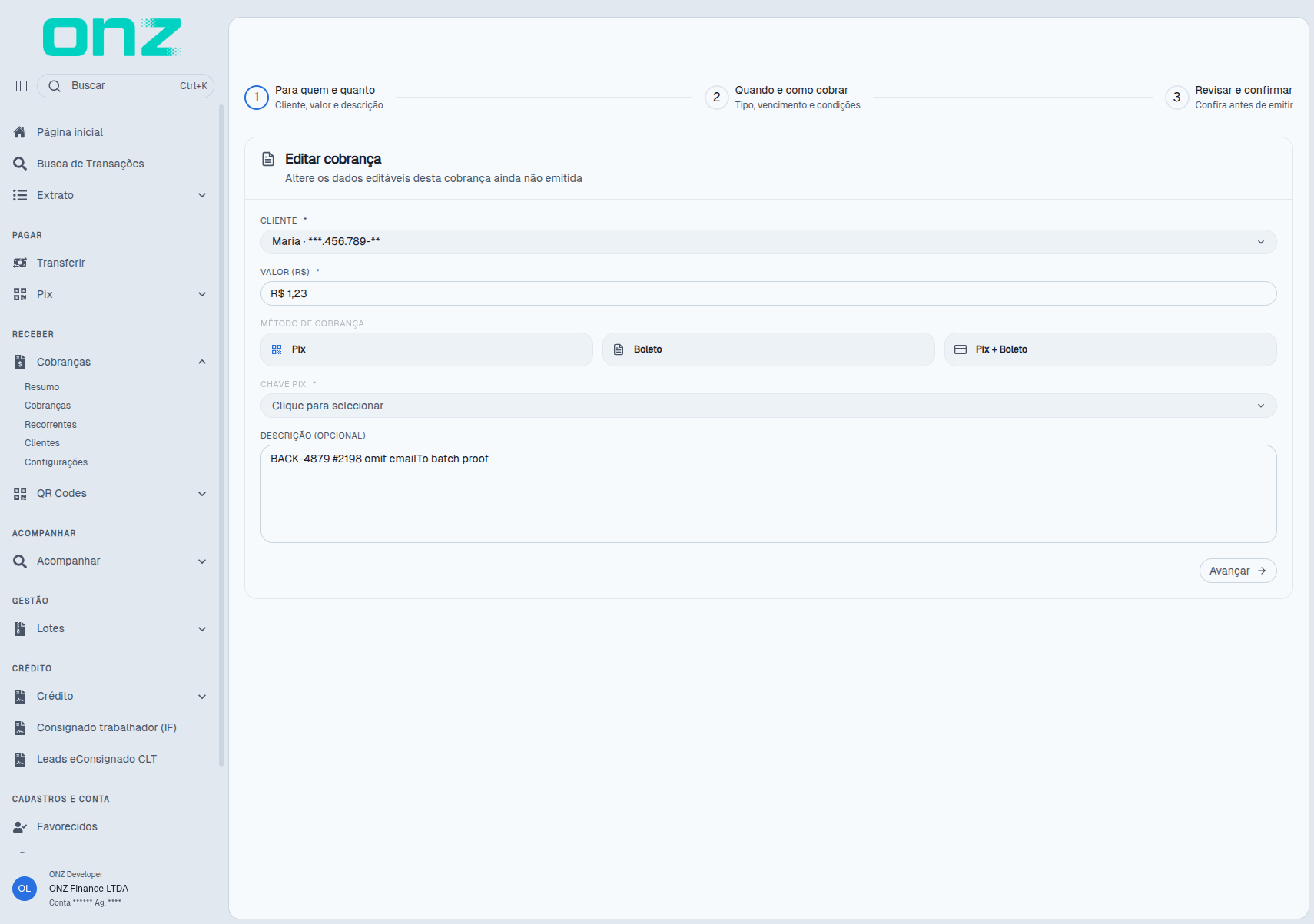Click the Busca de Transações magnifier icon

20,164
